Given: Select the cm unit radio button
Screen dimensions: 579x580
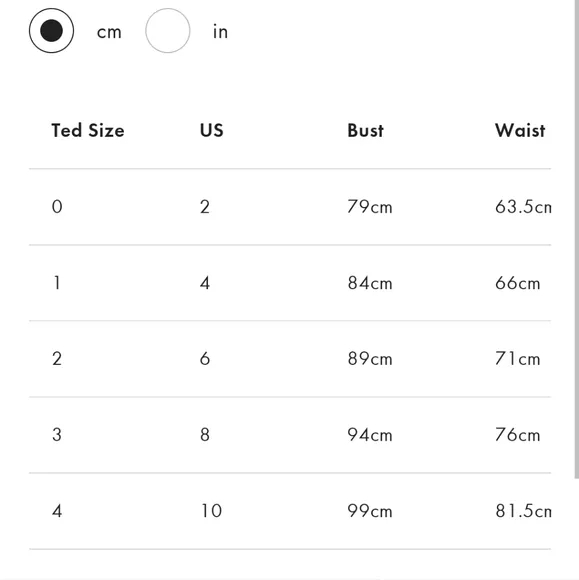Looking at the screenshot, I should 51,31.
